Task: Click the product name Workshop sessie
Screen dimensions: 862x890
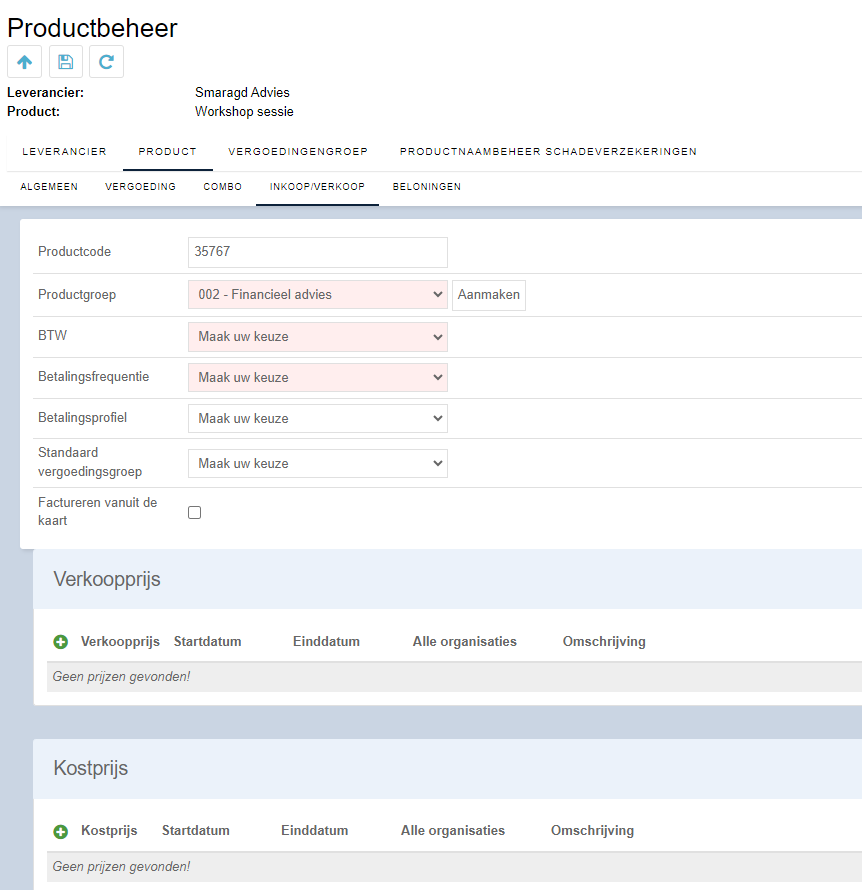Action: pyautogui.click(x=244, y=111)
